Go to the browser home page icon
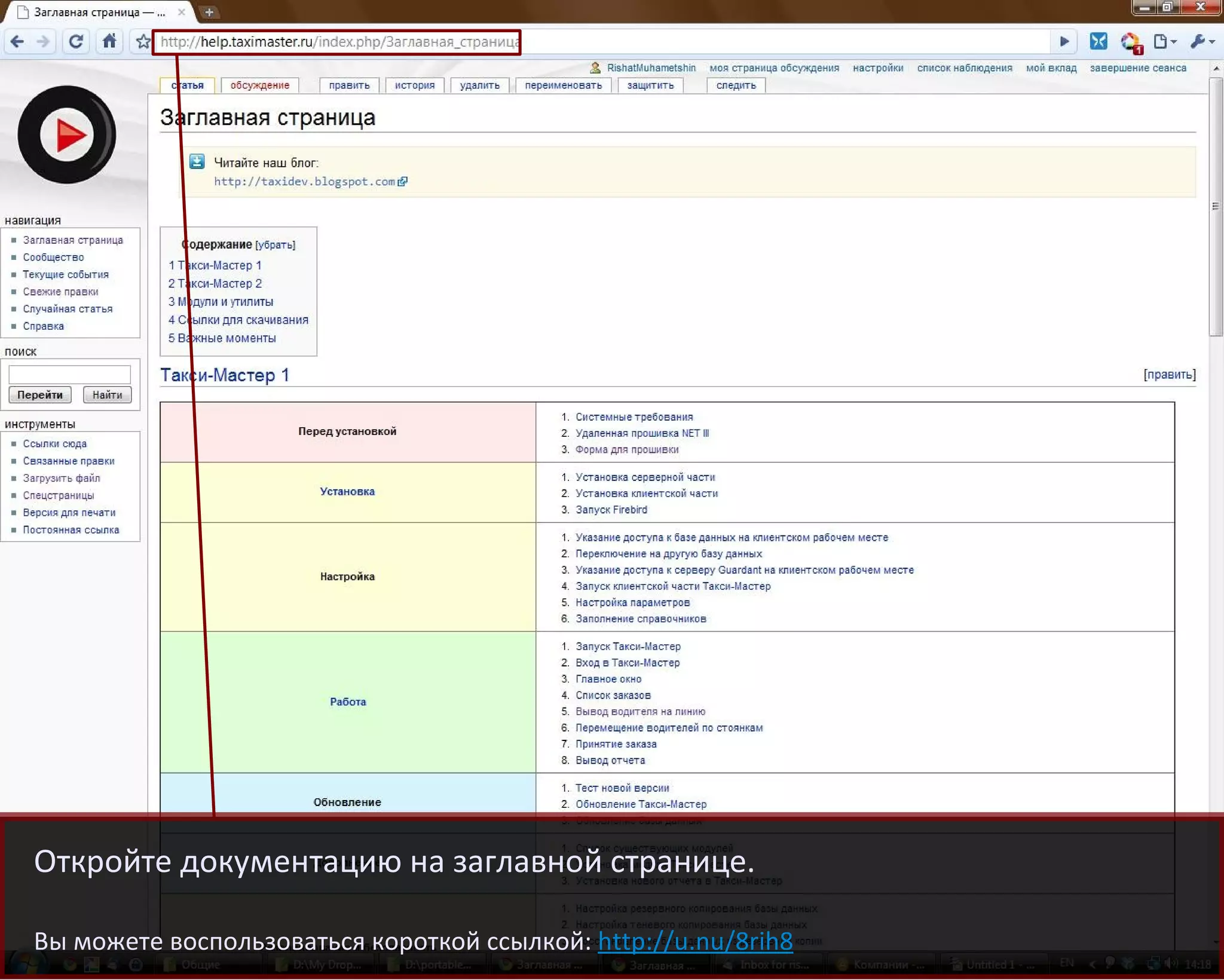 tap(109, 42)
